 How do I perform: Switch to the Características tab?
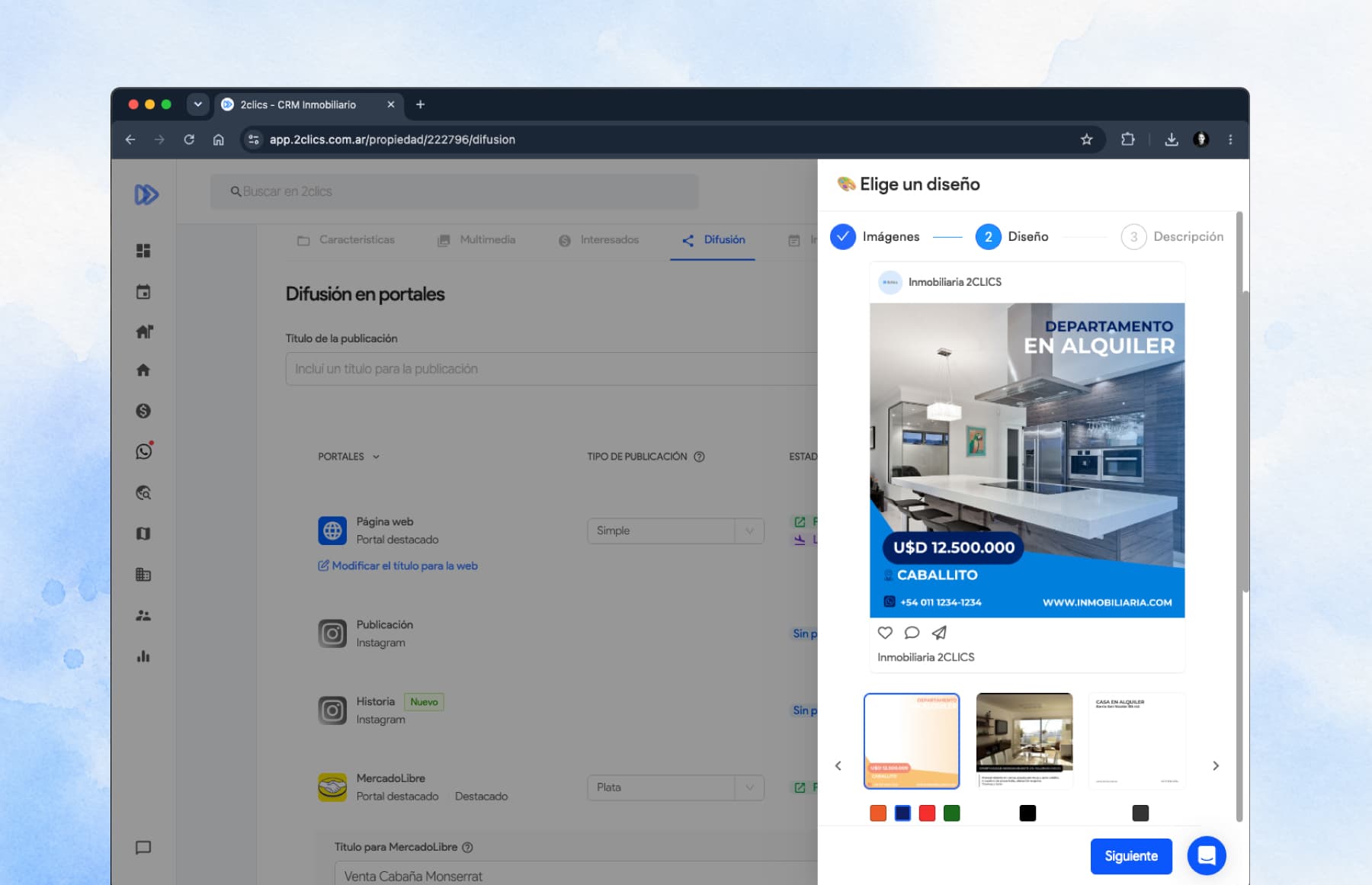[346, 240]
